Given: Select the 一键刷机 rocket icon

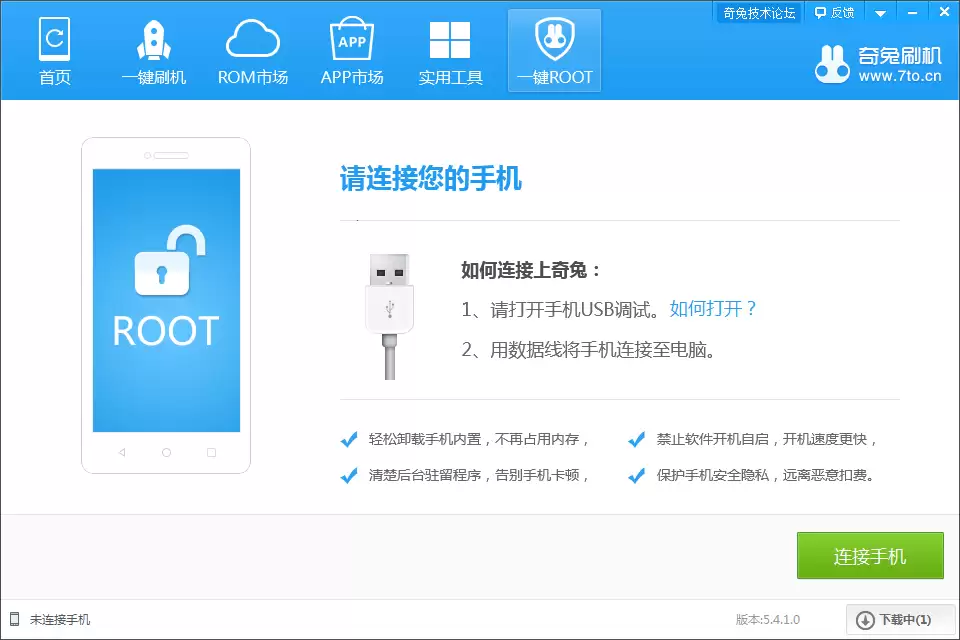Looking at the screenshot, I should click(153, 40).
